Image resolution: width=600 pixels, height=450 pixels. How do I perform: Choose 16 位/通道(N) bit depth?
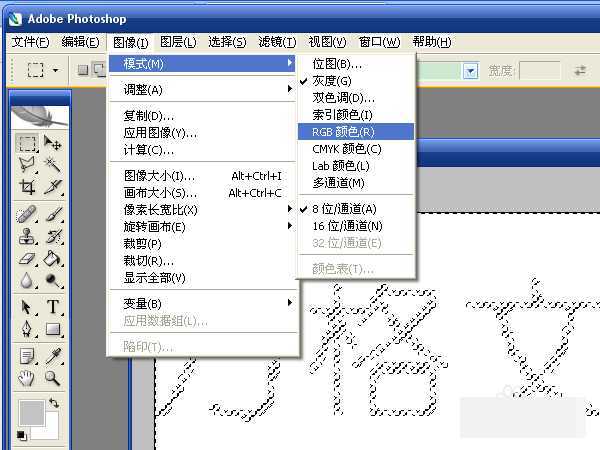(356, 226)
